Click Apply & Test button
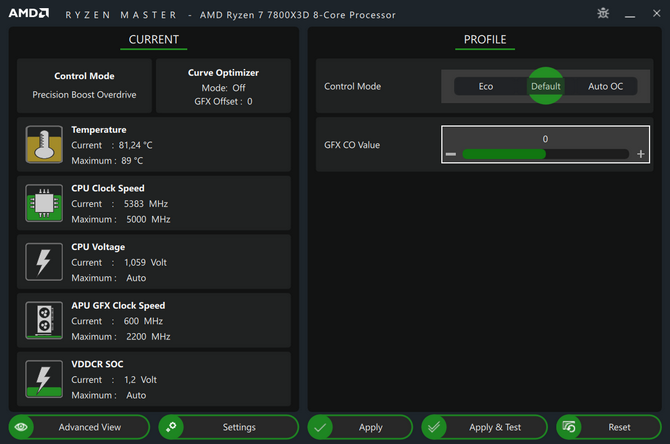 (x=485, y=427)
